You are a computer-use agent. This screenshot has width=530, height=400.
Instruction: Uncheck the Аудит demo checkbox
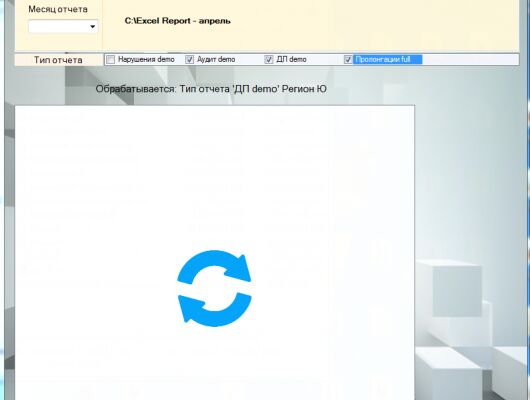[x=189, y=60]
